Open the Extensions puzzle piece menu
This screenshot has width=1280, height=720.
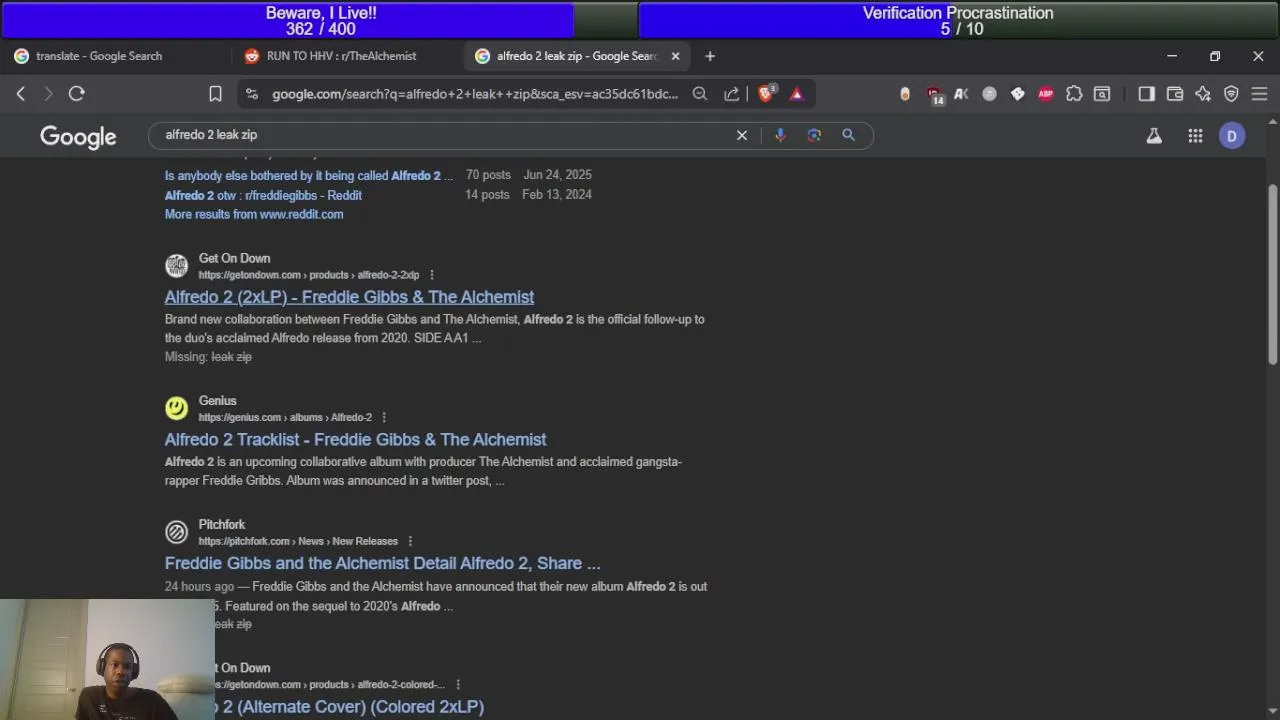click(x=1074, y=94)
